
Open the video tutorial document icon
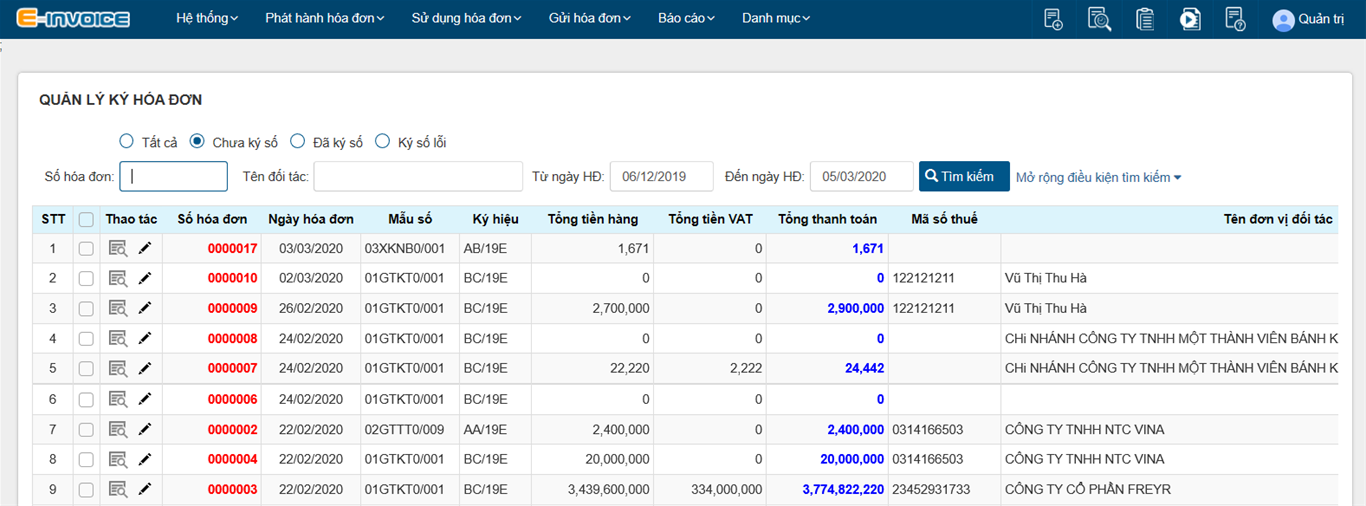click(x=1190, y=19)
